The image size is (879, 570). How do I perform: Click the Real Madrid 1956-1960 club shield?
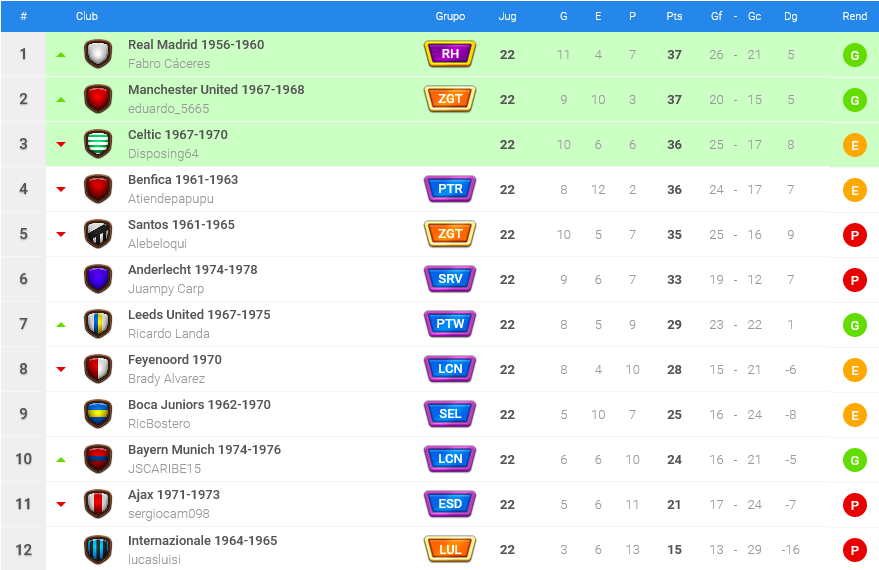(x=98, y=54)
